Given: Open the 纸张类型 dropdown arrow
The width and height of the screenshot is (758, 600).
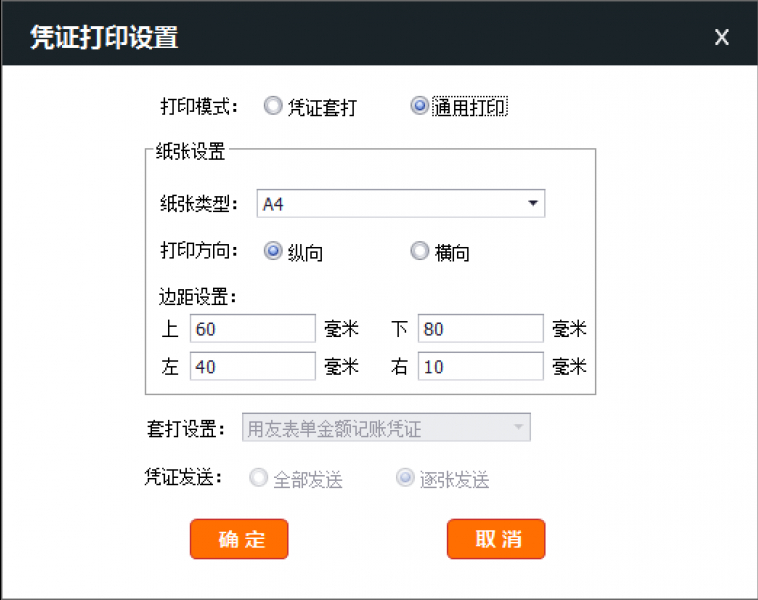Looking at the screenshot, I should click(533, 204).
